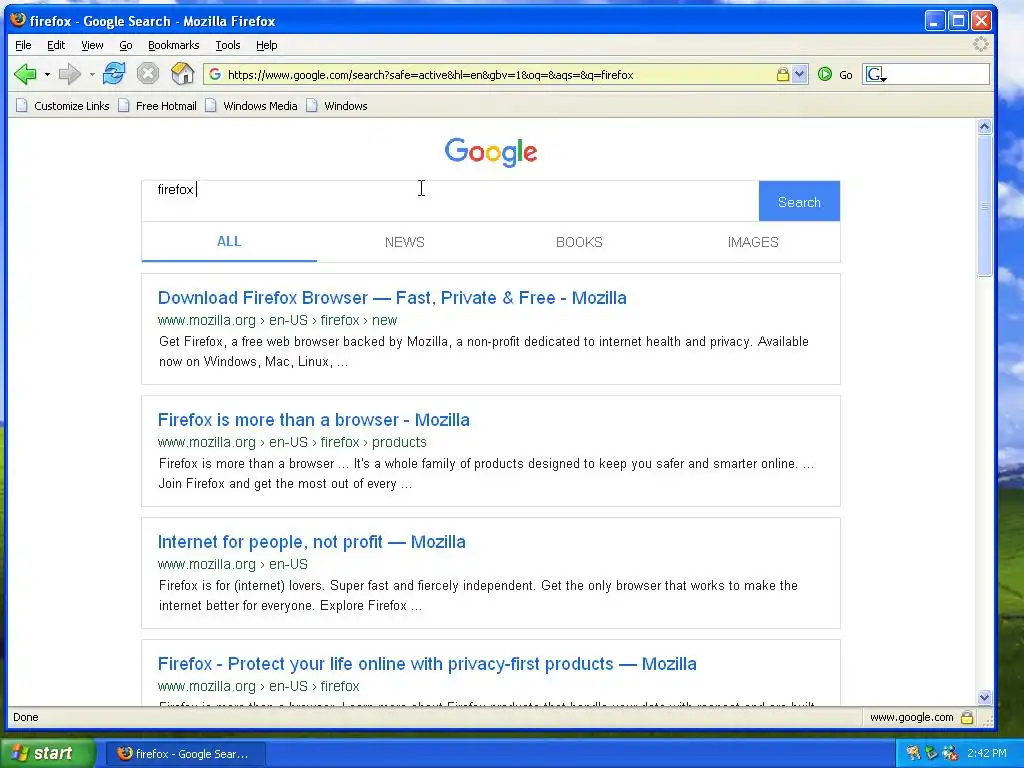Screen dimensions: 1024x768
Task: Open Firefox is more than a browser link
Action: pyautogui.click(x=313, y=420)
